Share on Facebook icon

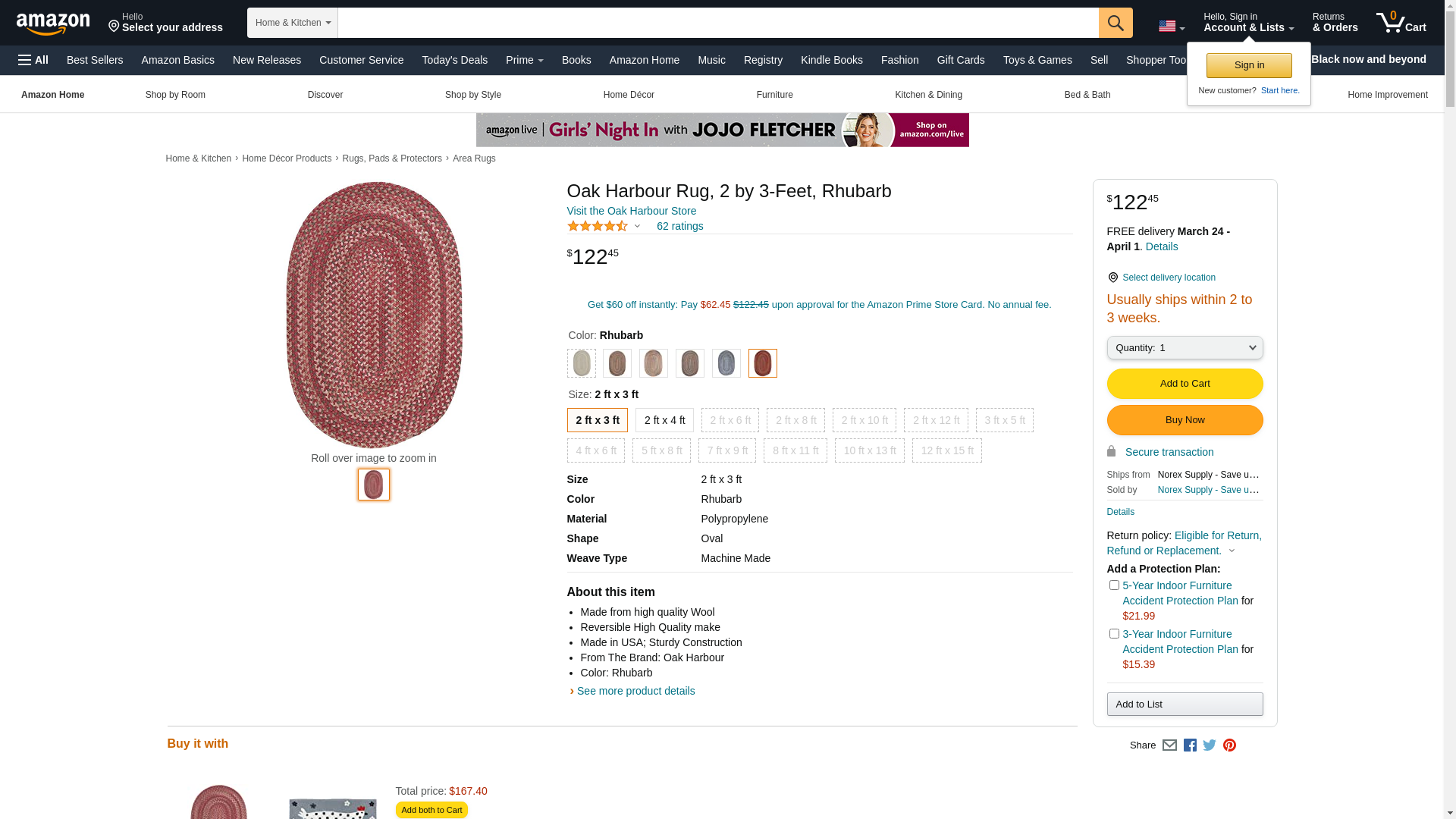(1190, 745)
